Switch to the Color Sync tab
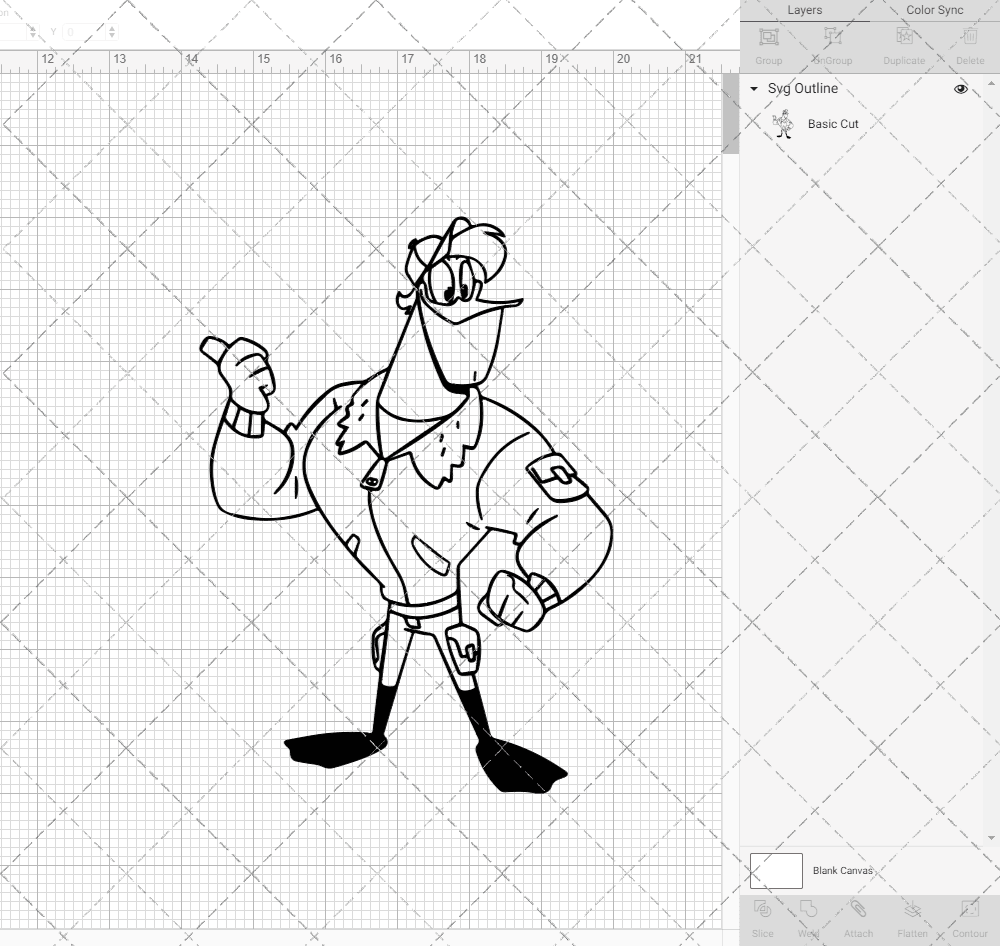The image size is (1000, 946). 934,10
